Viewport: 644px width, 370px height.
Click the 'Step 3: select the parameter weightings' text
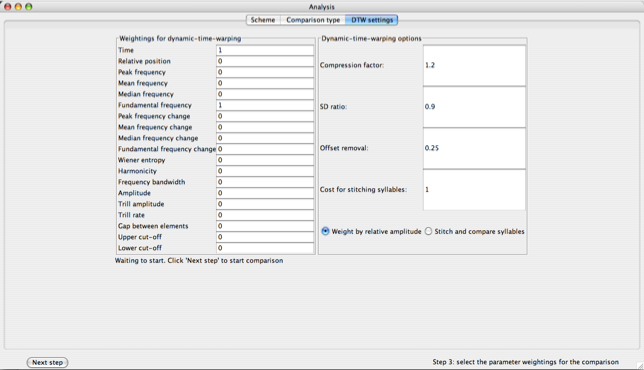point(525,362)
